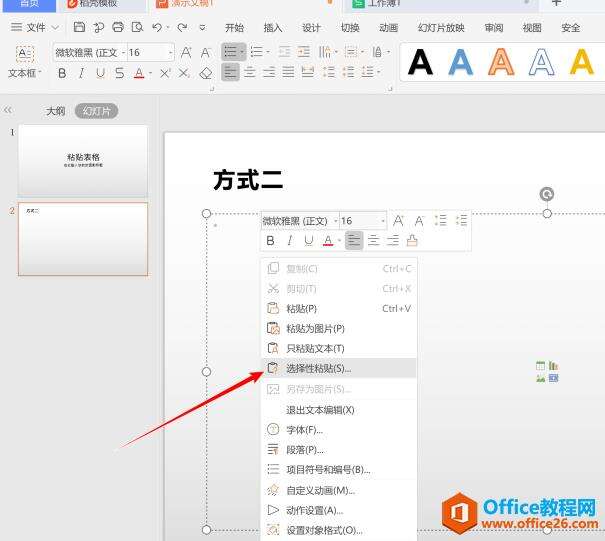This screenshot has height=541, width=605.
Task: Click the insert table placeholder icon
Action: 541,365
